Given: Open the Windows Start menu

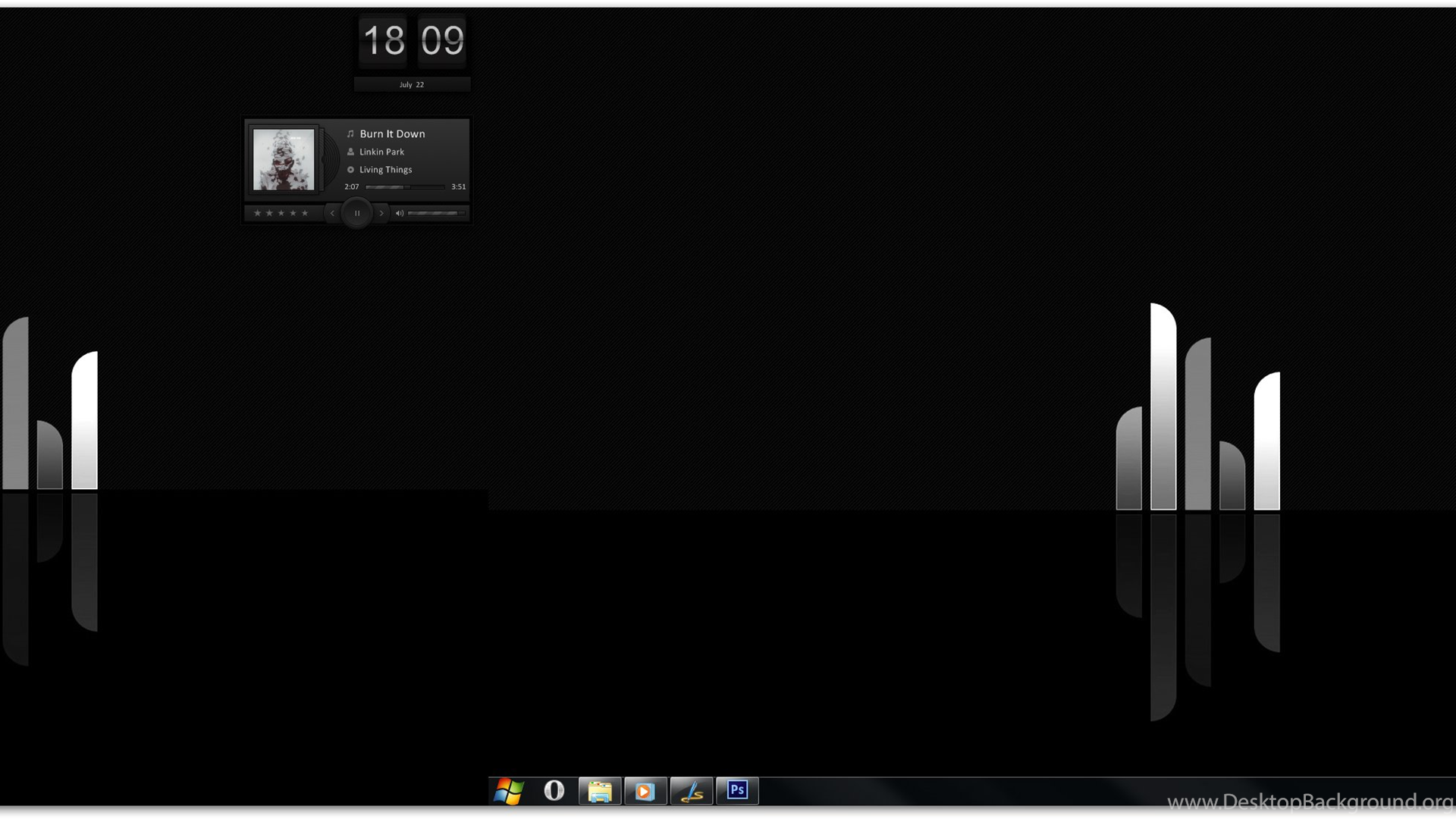Looking at the screenshot, I should (x=509, y=791).
